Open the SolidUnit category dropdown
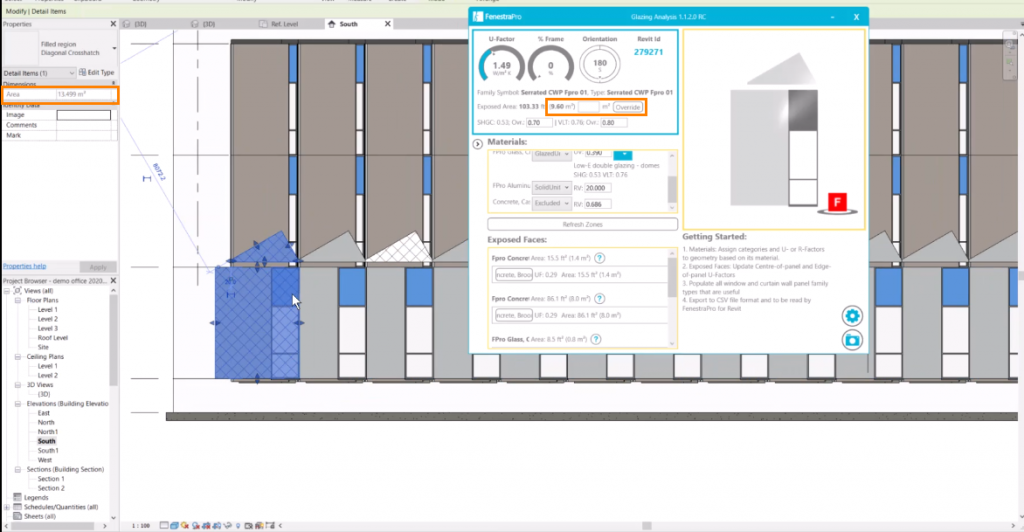Screen dimensions: 1024x532 pyautogui.click(x=551, y=187)
